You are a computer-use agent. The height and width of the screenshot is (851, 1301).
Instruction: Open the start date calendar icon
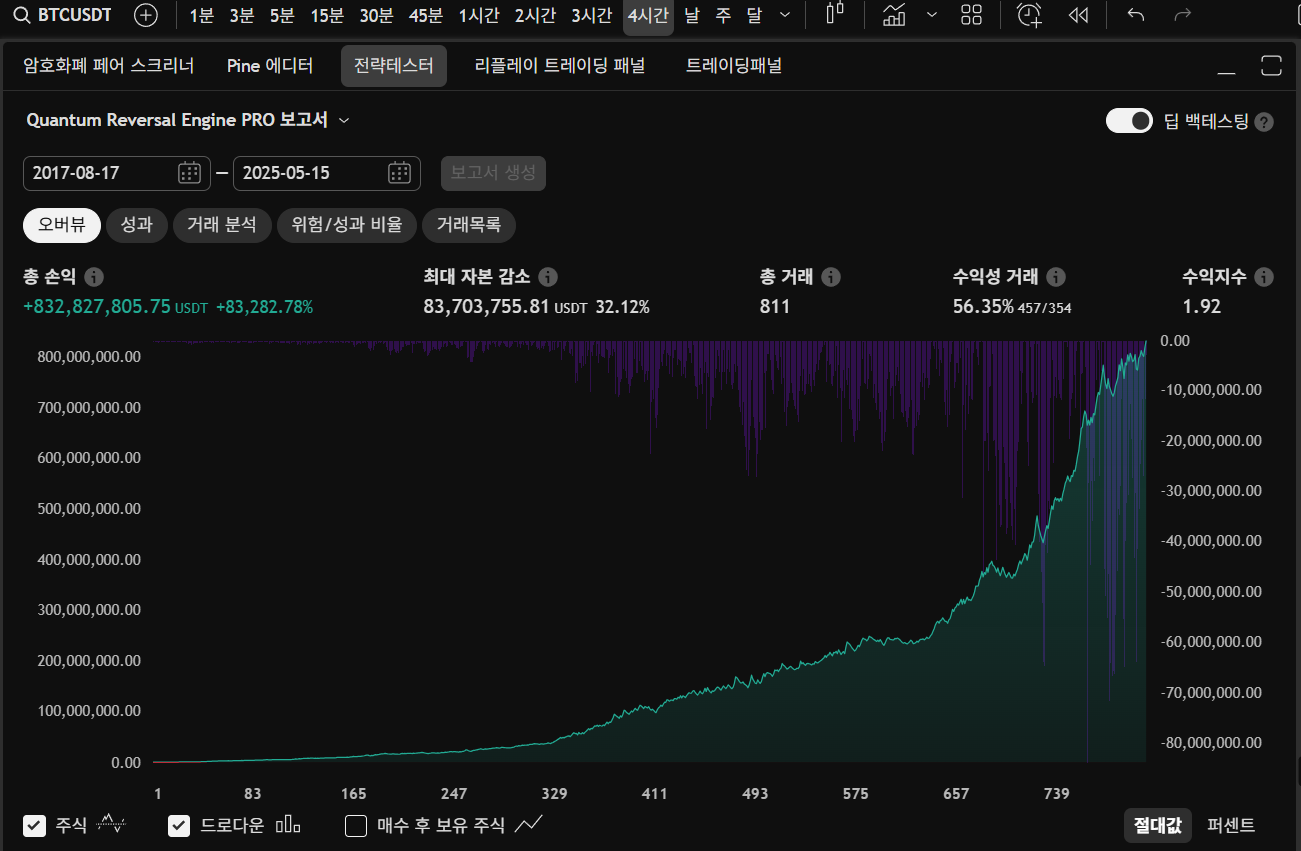point(189,173)
